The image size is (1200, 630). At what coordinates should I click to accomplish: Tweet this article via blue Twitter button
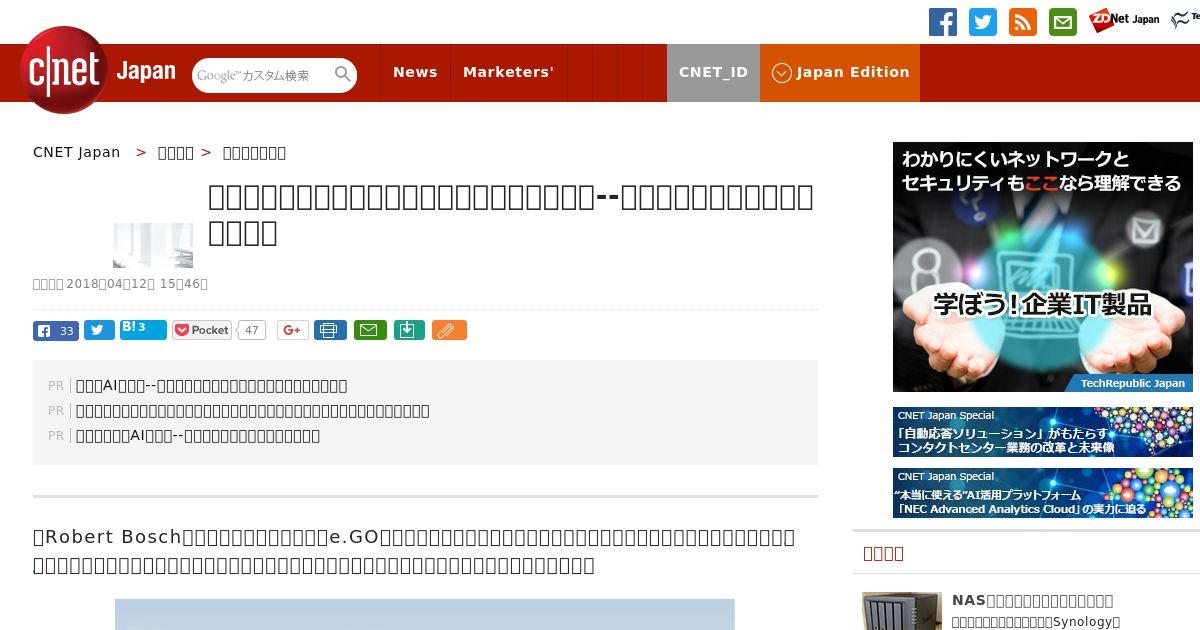[99, 331]
